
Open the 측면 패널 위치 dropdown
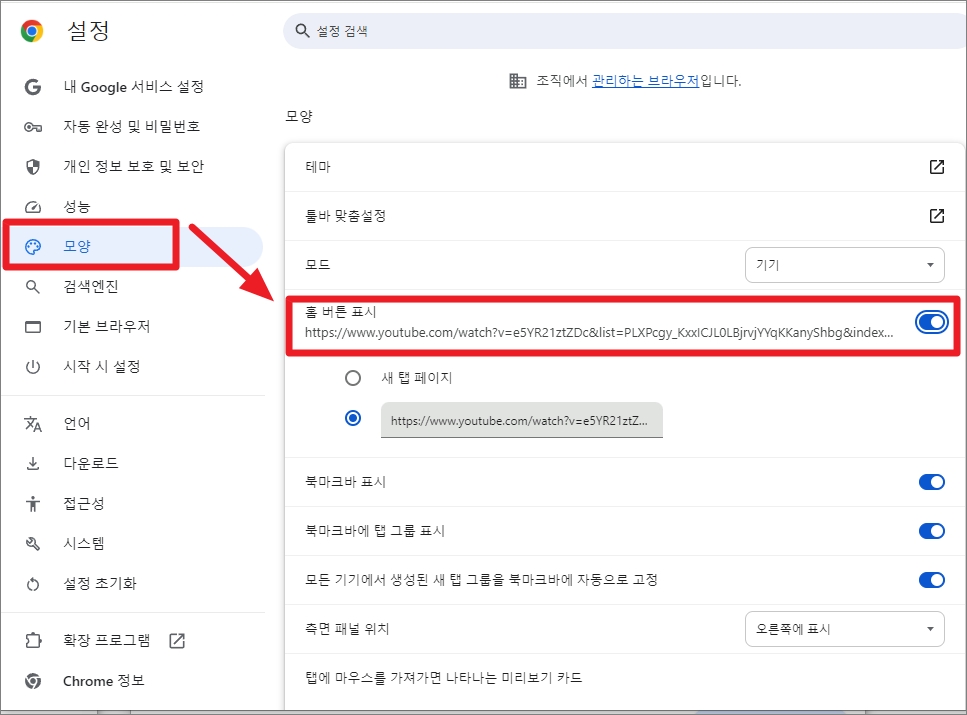pos(844,629)
